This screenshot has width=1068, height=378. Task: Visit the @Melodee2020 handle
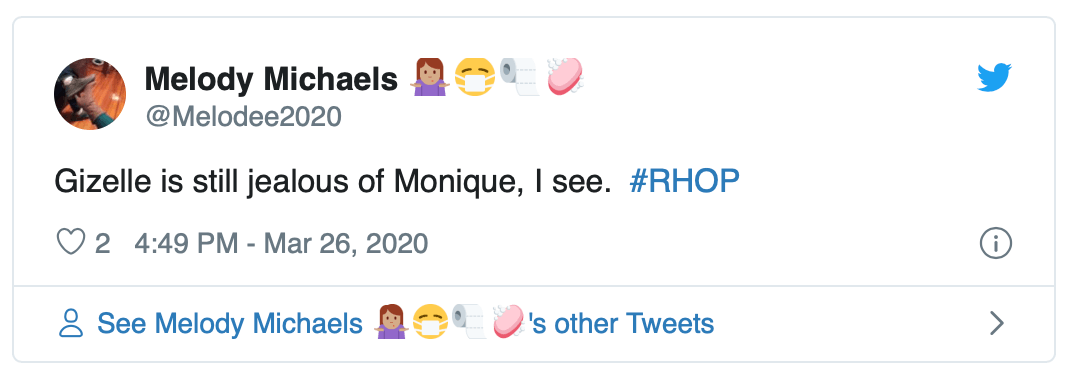click(x=243, y=116)
